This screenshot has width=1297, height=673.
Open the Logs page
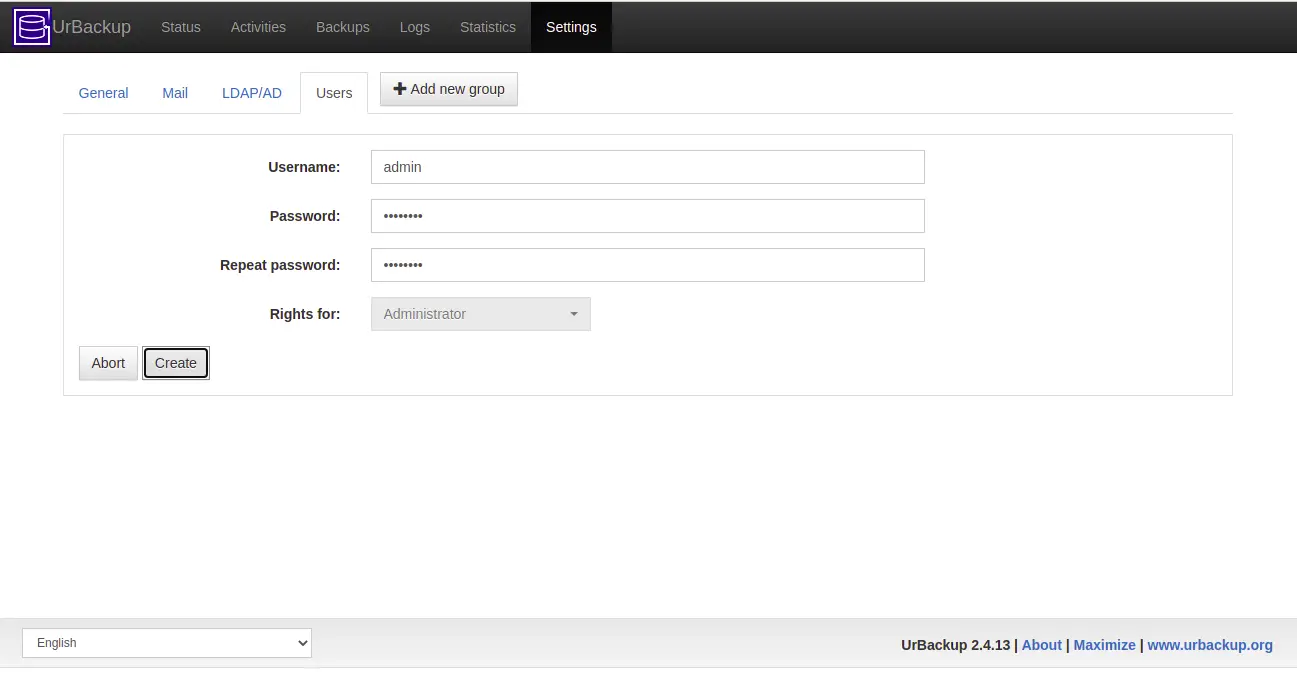(415, 27)
